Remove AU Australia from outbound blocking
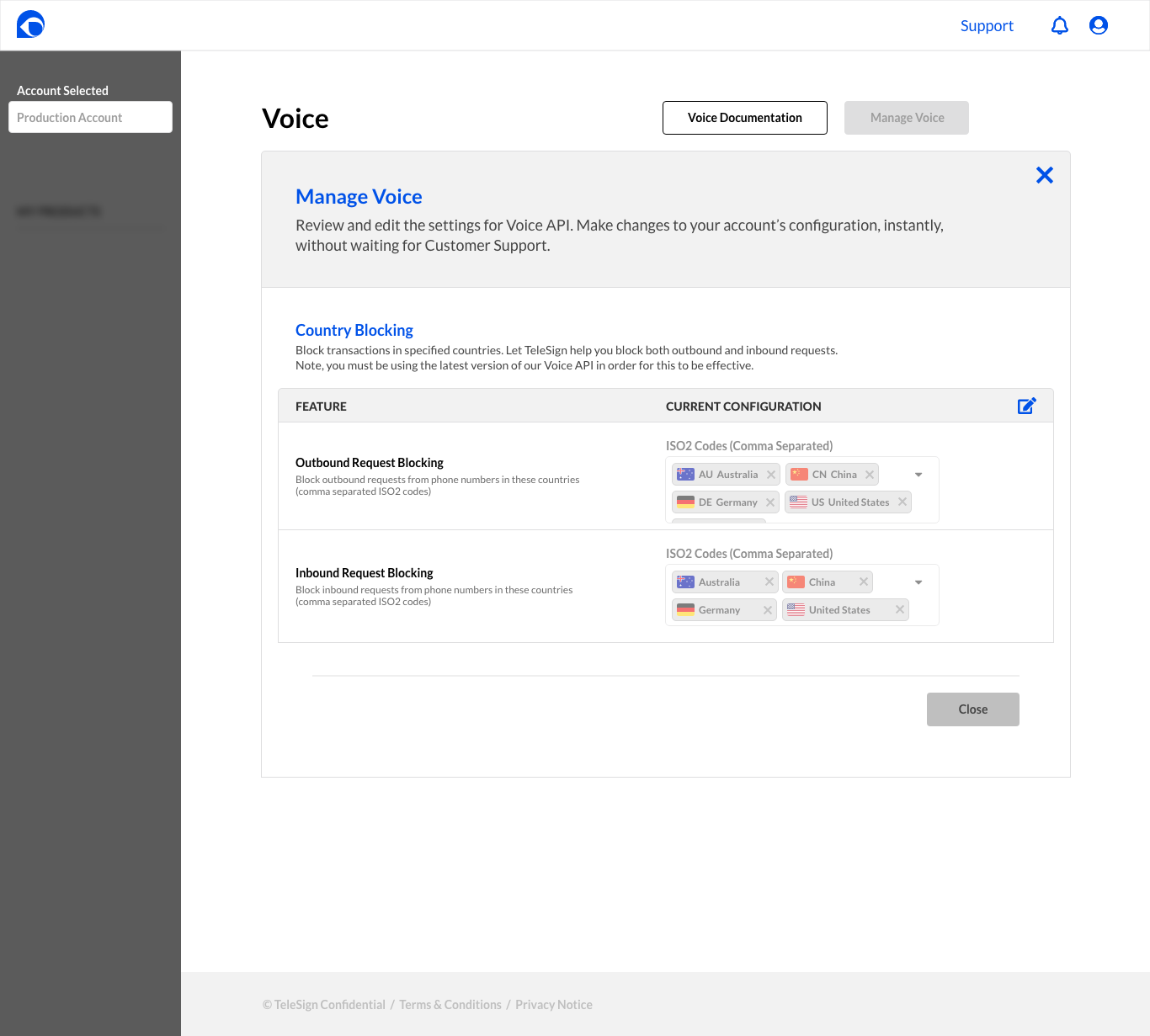 pyautogui.click(x=771, y=475)
